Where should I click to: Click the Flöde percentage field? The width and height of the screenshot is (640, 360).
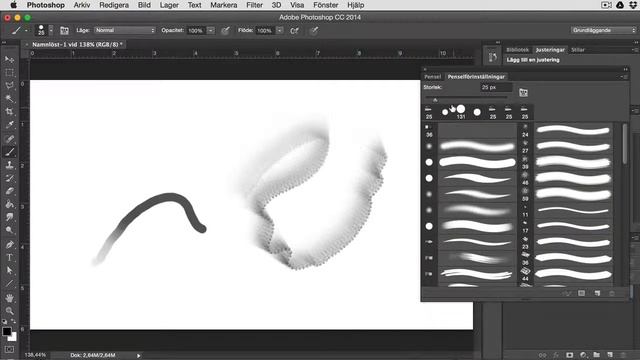point(265,31)
